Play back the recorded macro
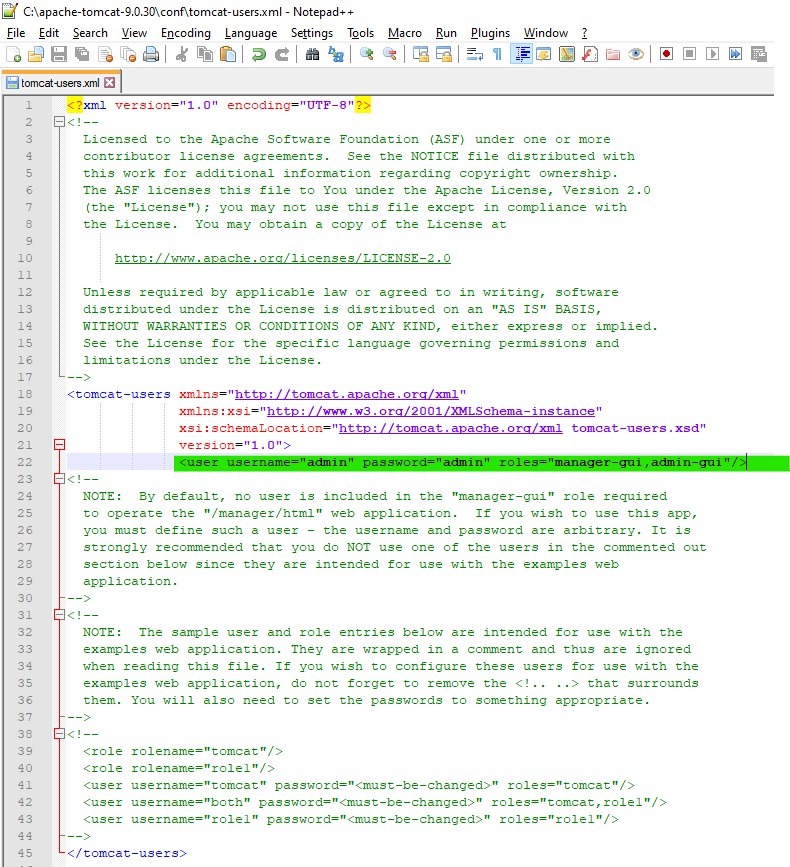This screenshot has width=790, height=867. point(713,54)
